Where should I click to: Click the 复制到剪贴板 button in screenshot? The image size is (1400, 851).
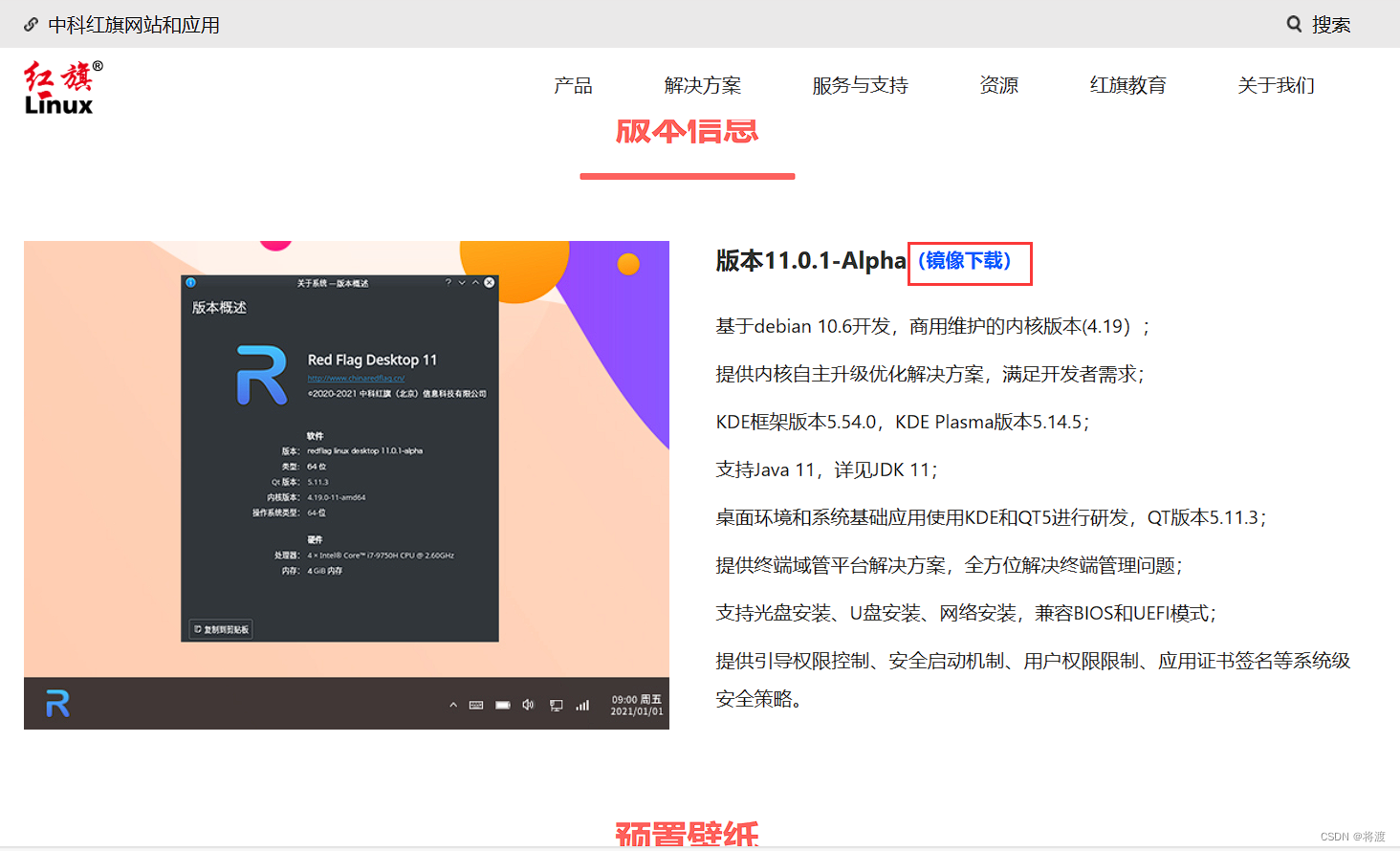221,629
